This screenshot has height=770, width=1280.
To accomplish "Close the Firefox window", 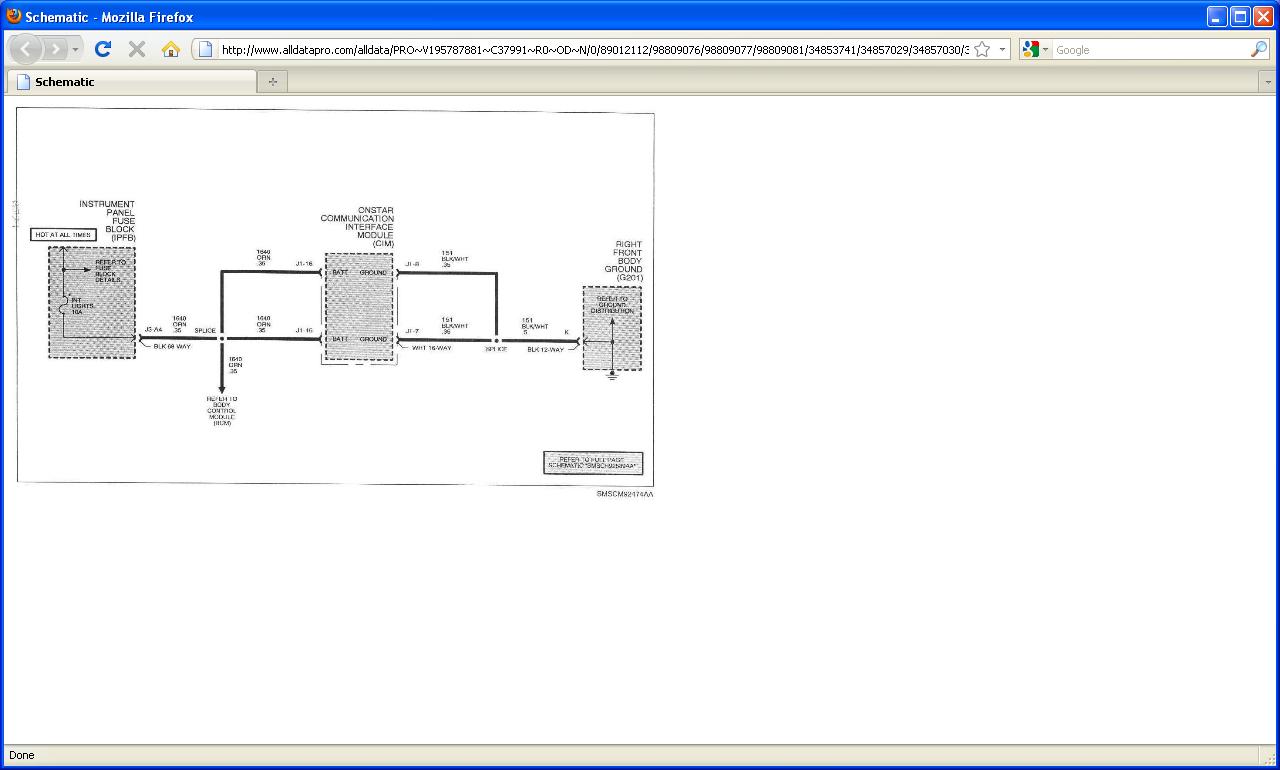I will 1263,16.
